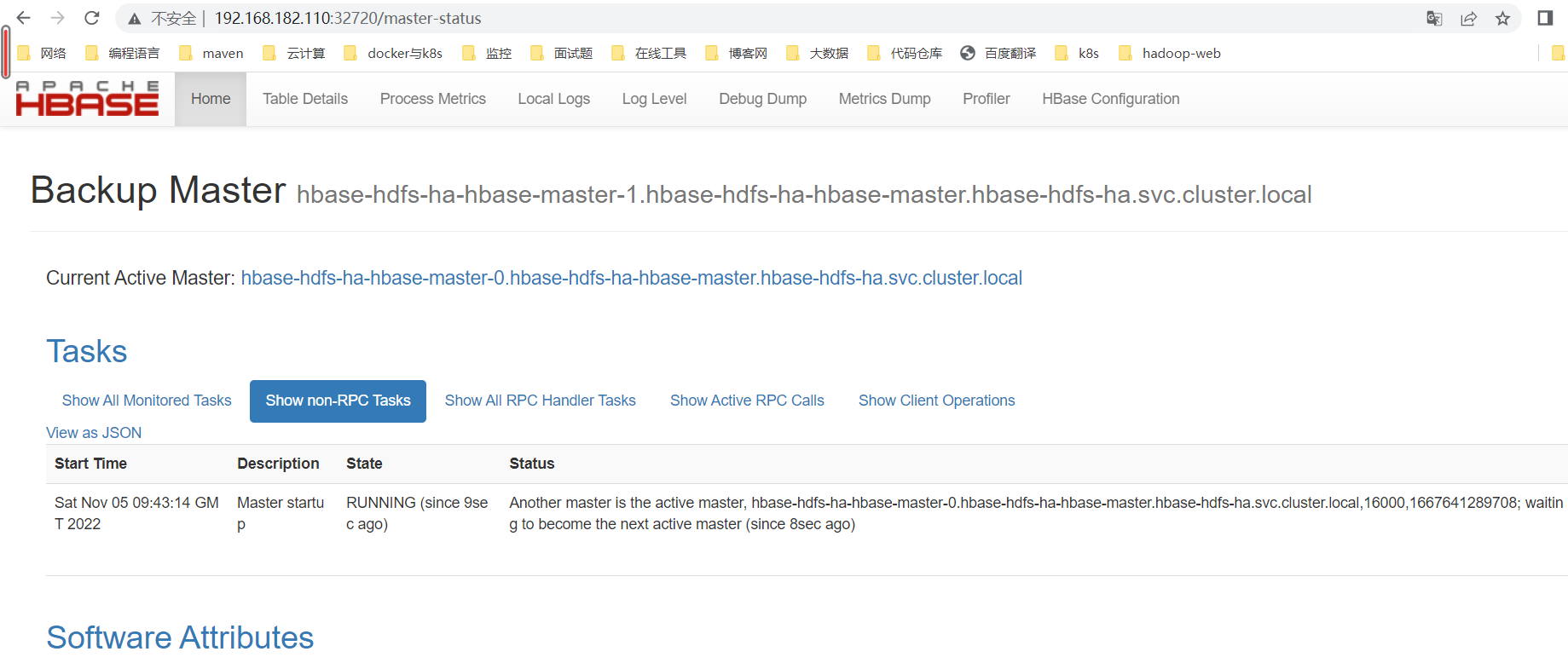Open Process Metrics in the navbar
This screenshot has height=663, width=1568.
[x=433, y=99]
